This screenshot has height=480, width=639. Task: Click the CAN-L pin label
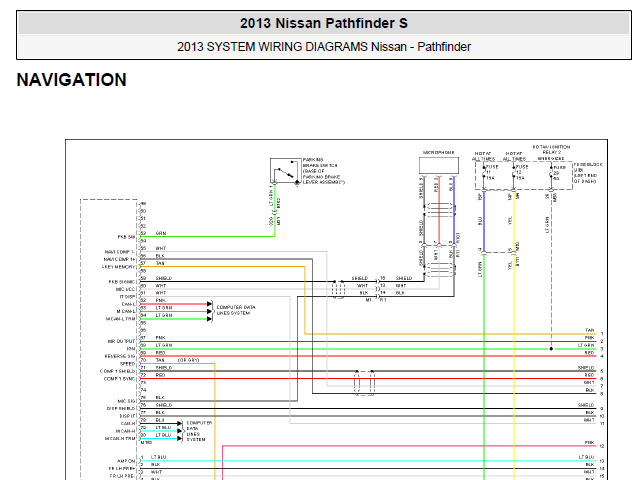[128, 304]
